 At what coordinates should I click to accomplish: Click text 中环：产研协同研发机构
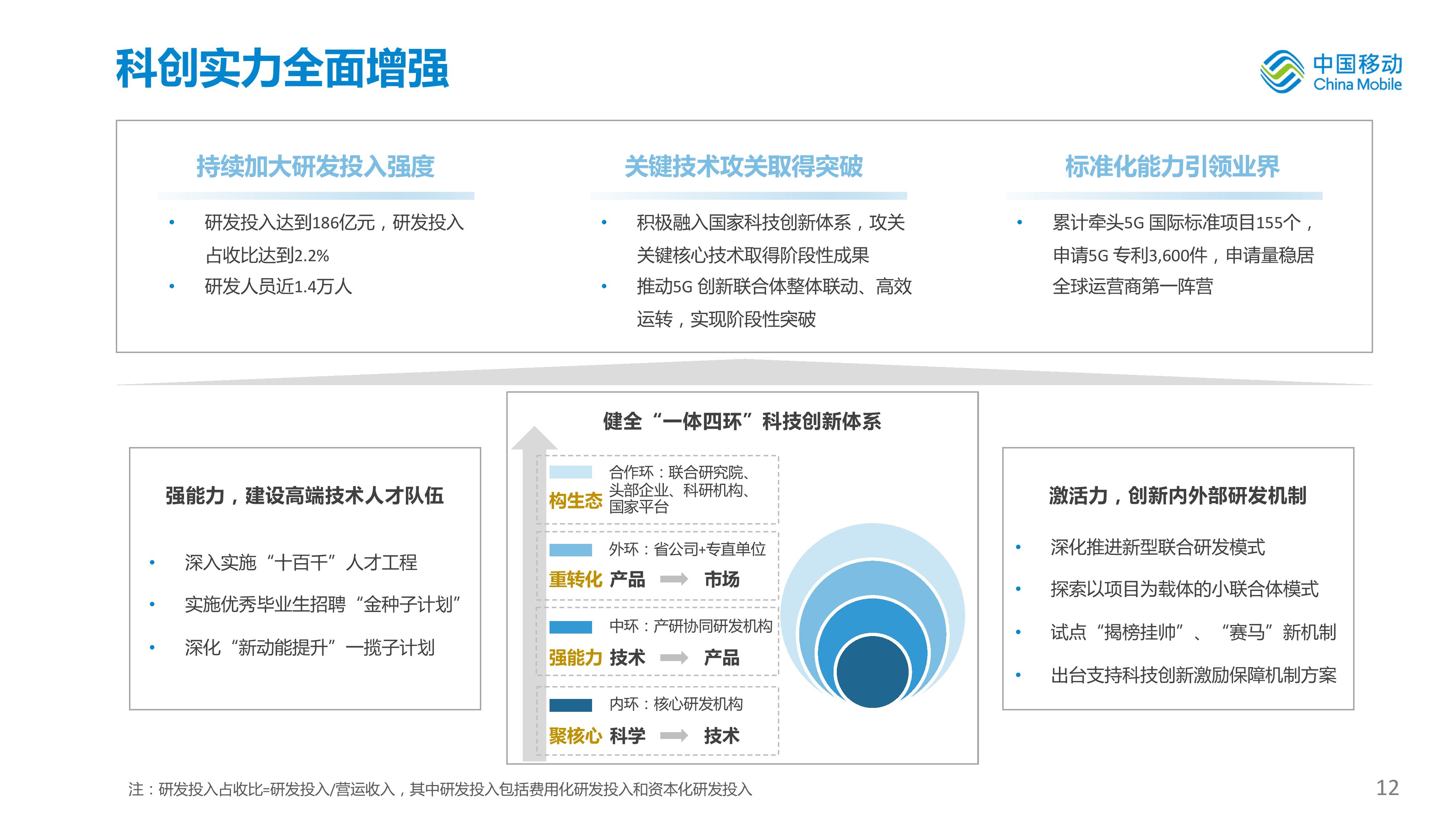coord(691,626)
